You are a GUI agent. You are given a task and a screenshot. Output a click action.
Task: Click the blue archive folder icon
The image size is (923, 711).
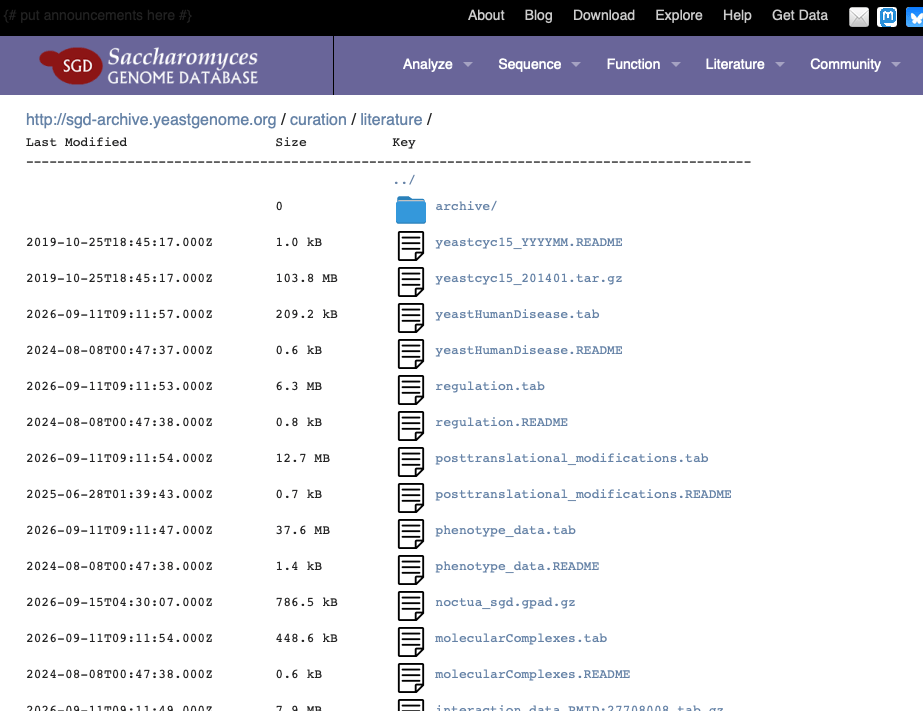[x=410, y=210]
